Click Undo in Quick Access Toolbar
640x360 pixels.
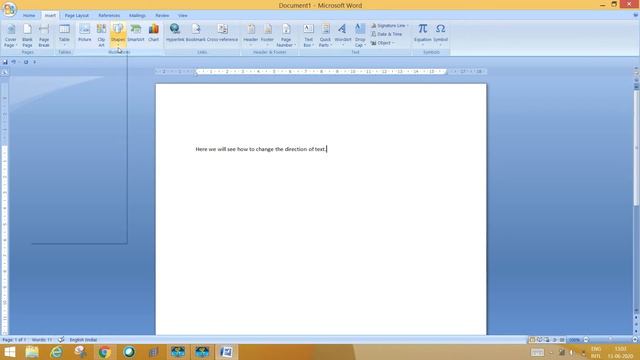click(x=13, y=62)
